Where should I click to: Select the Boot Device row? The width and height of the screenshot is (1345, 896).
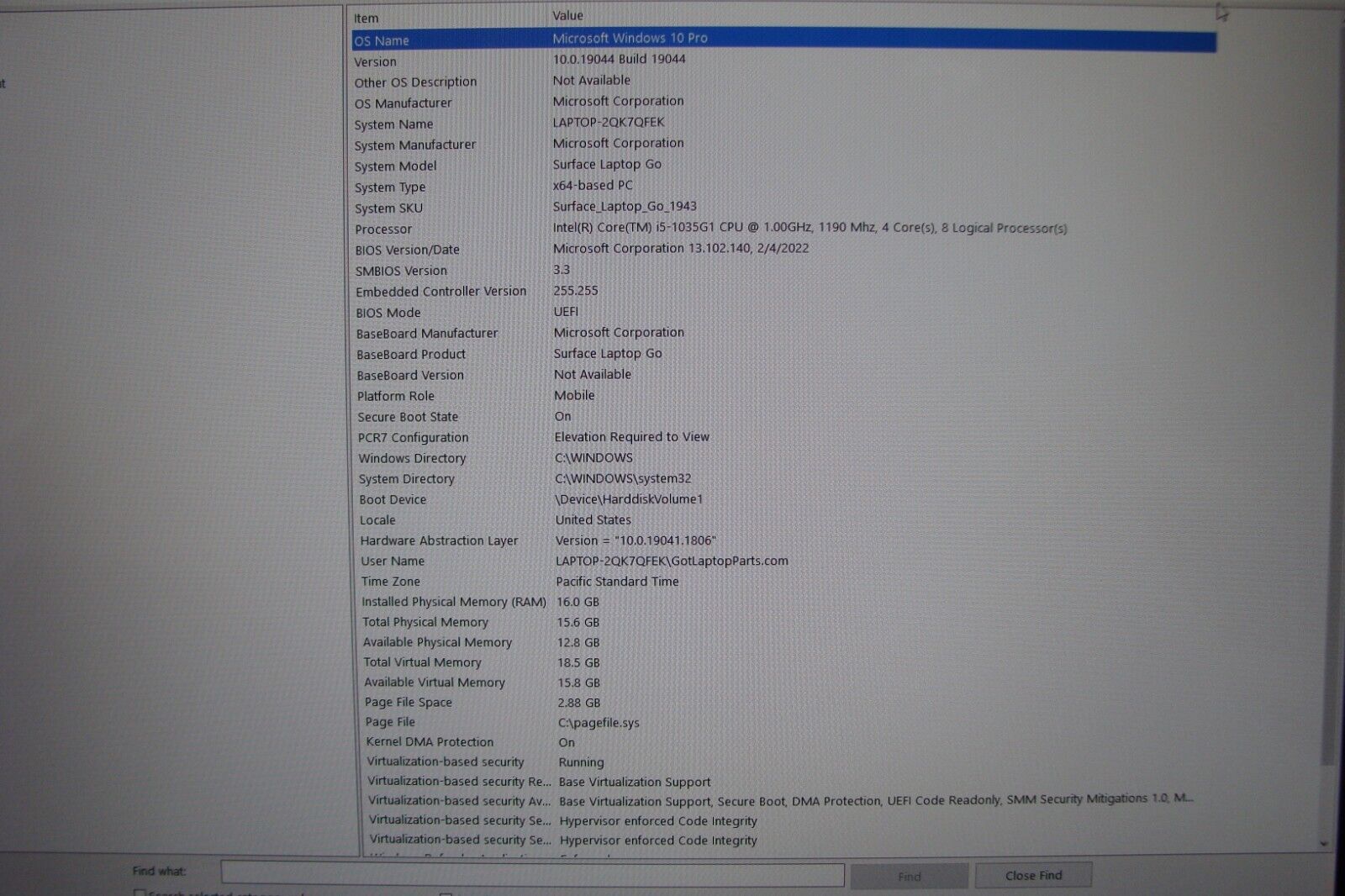coord(783,499)
